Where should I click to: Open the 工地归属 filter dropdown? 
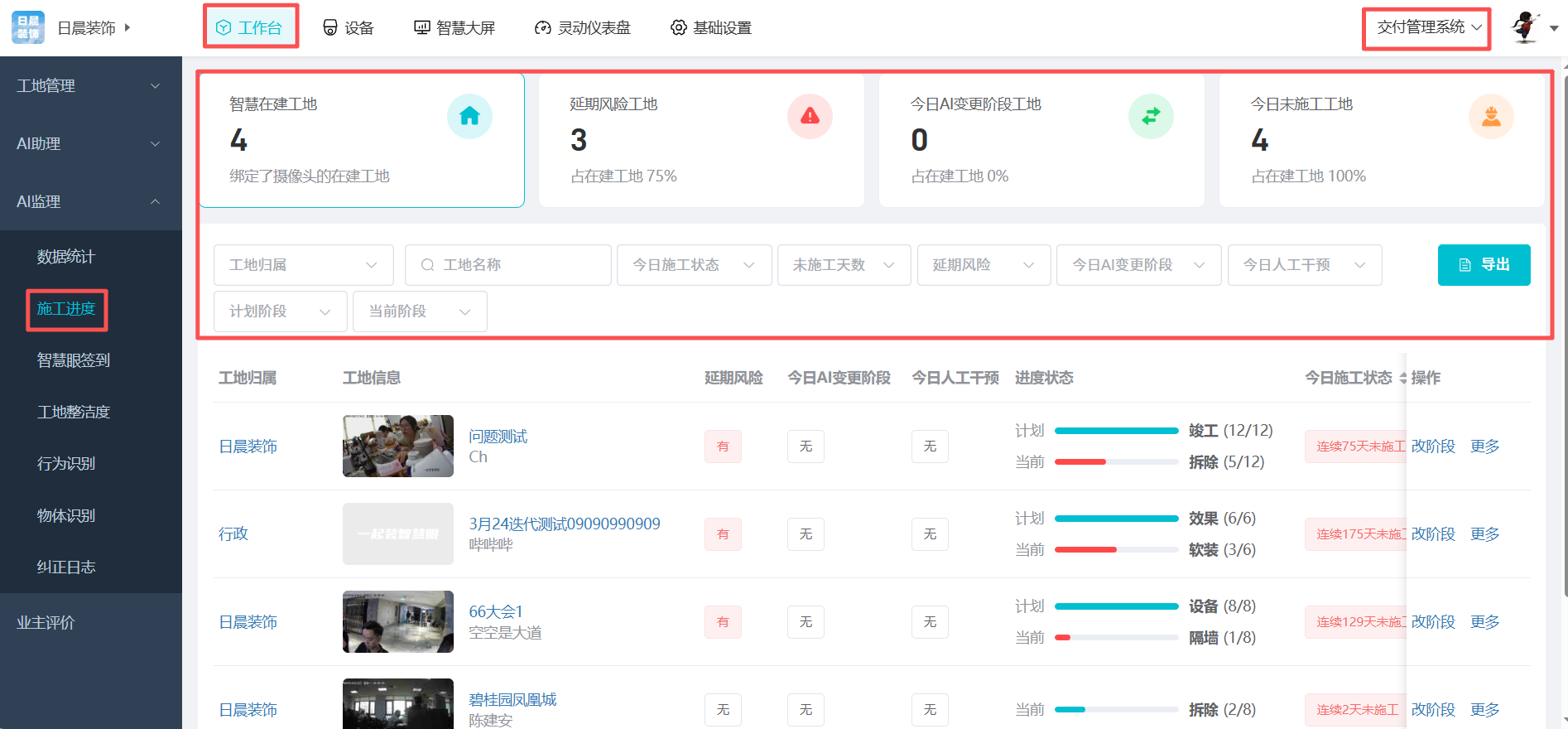(303, 265)
